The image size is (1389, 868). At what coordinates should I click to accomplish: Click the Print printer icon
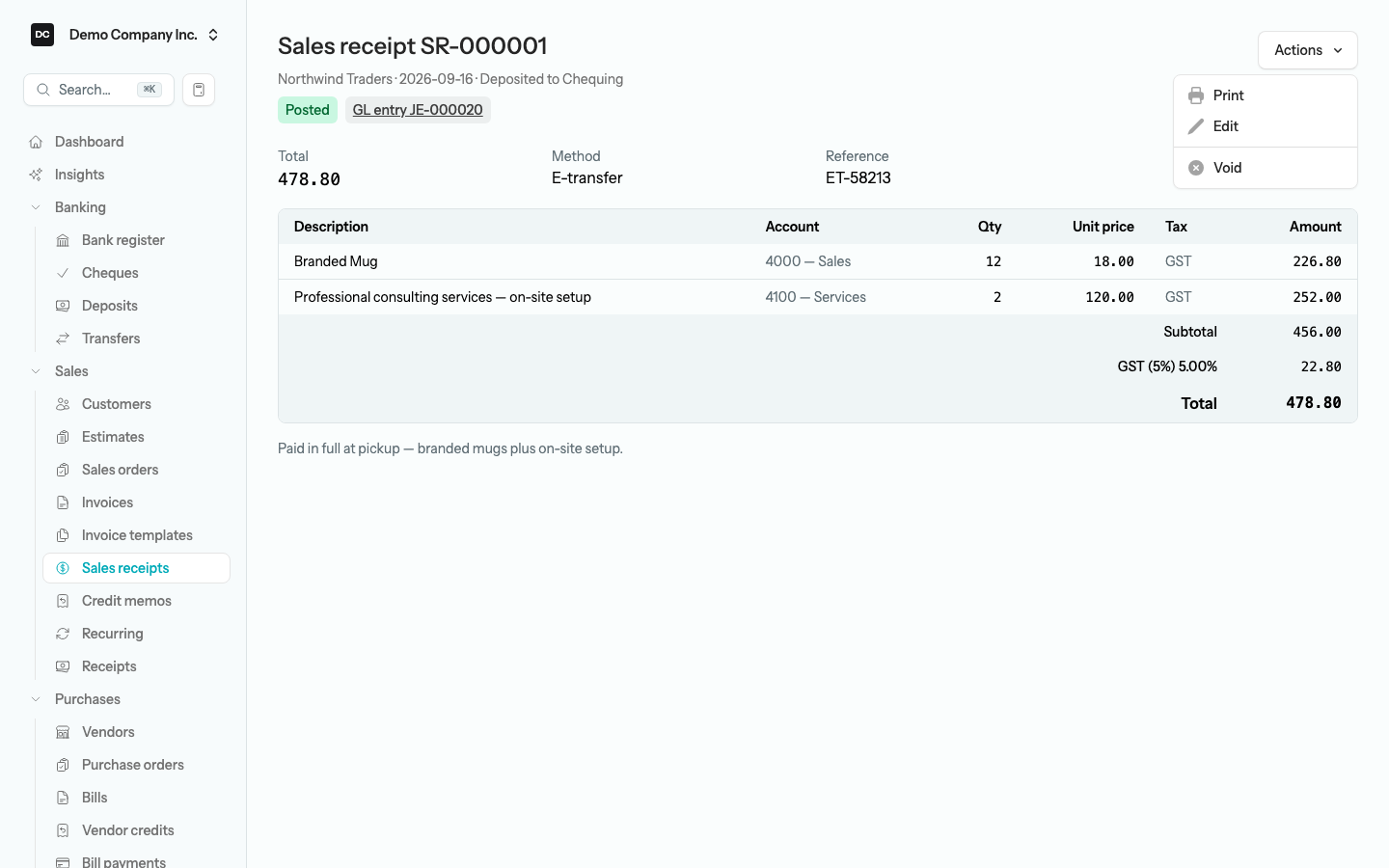(1196, 95)
